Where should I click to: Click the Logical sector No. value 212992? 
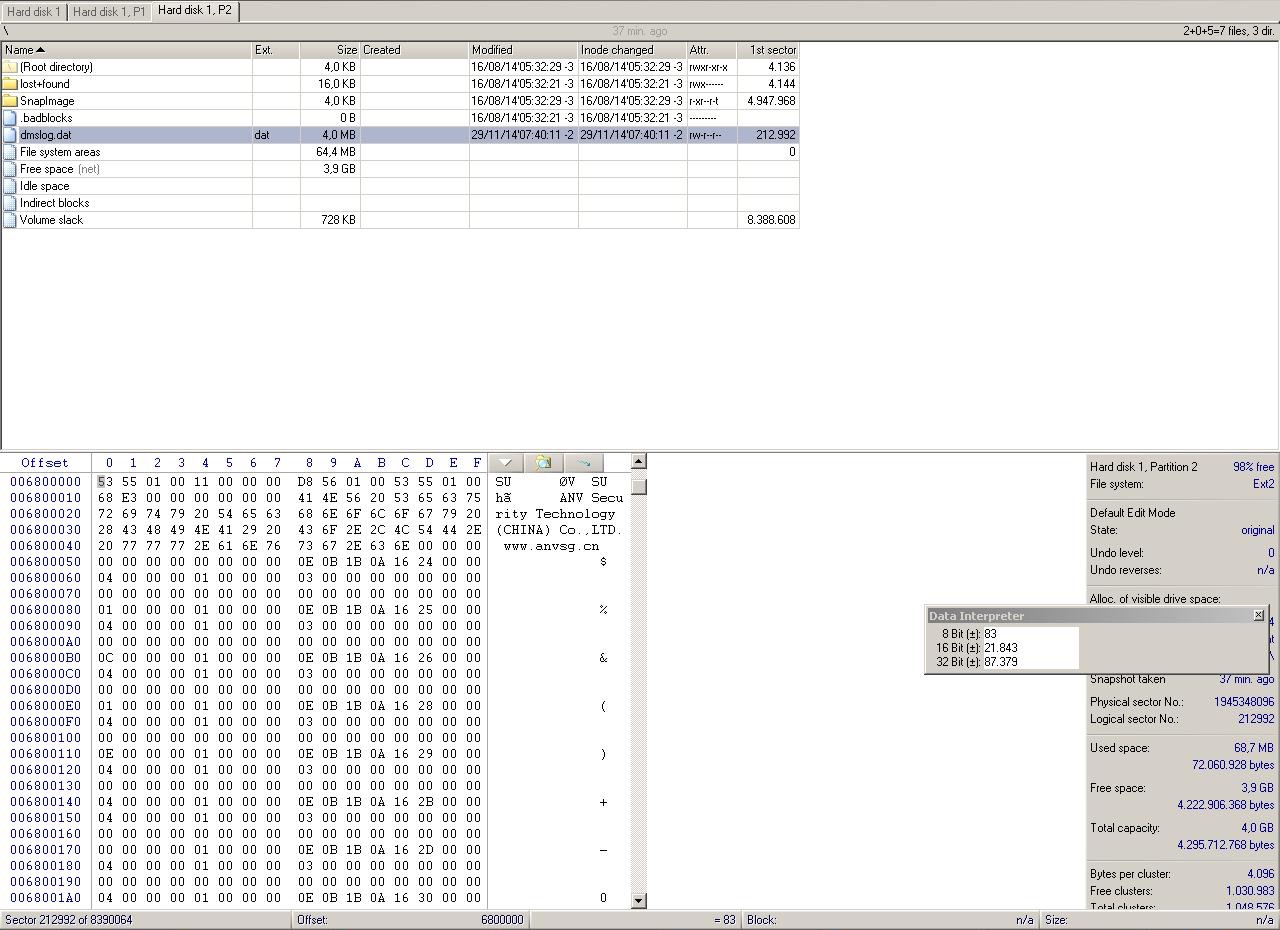point(1256,719)
